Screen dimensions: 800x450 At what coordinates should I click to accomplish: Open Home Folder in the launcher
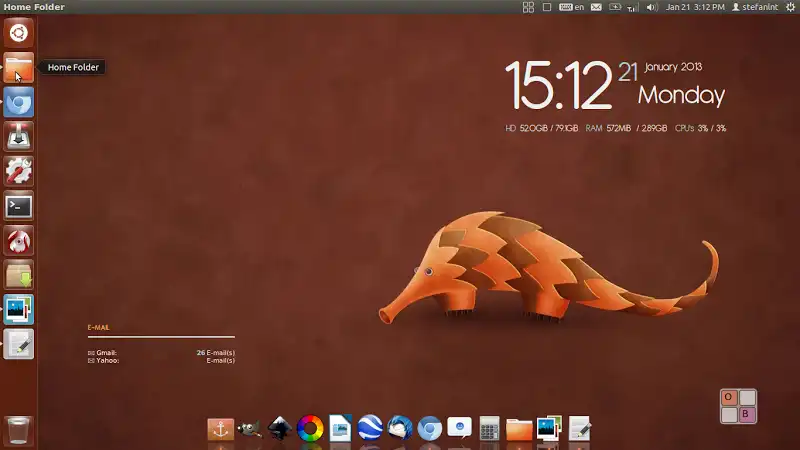click(x=18, y=67)
